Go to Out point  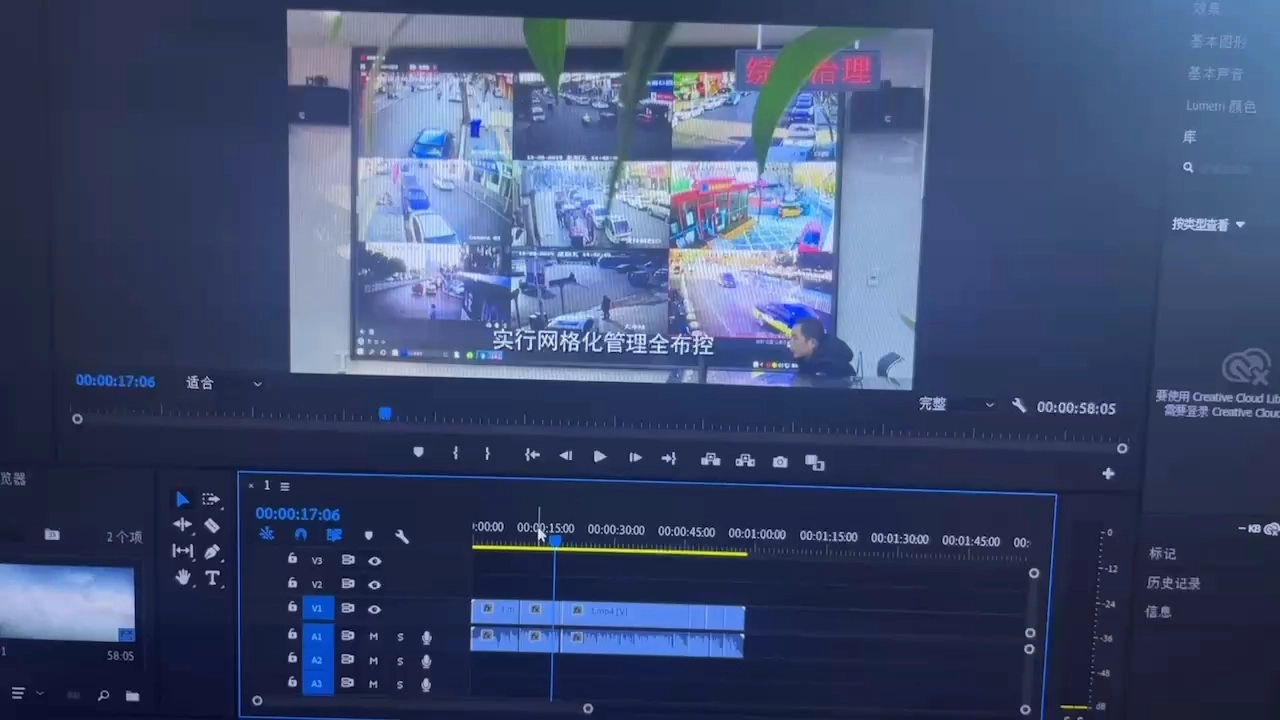669,458
